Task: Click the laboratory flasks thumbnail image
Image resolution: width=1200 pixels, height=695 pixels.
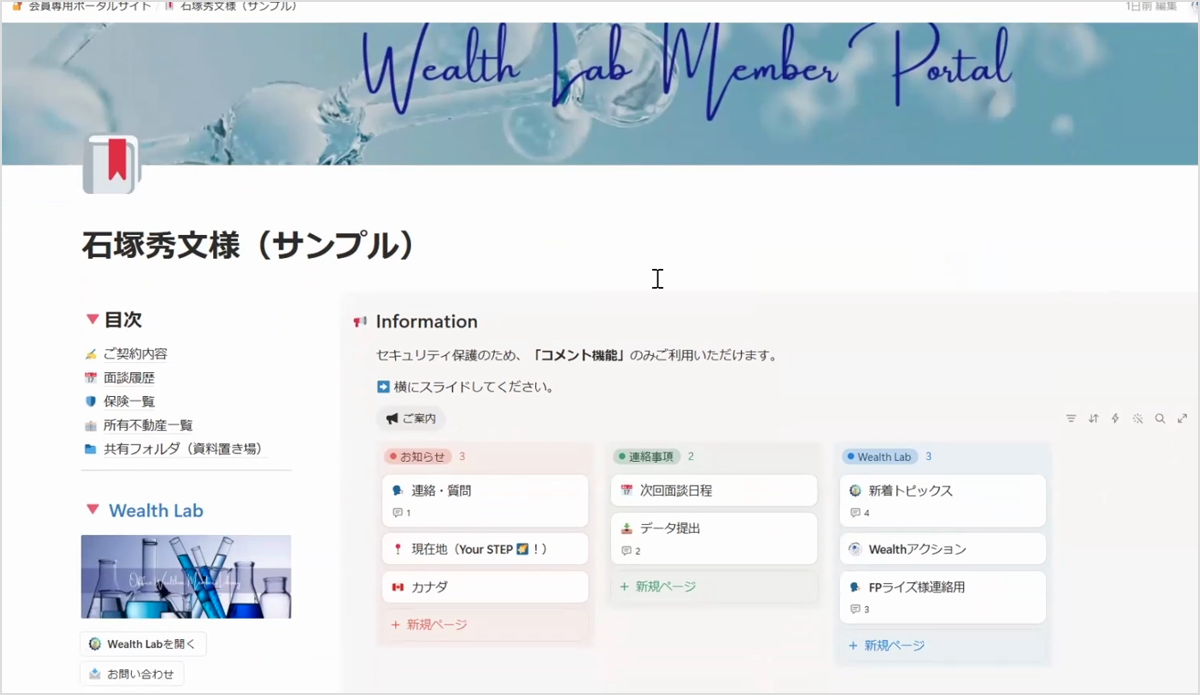Action: 186,577
